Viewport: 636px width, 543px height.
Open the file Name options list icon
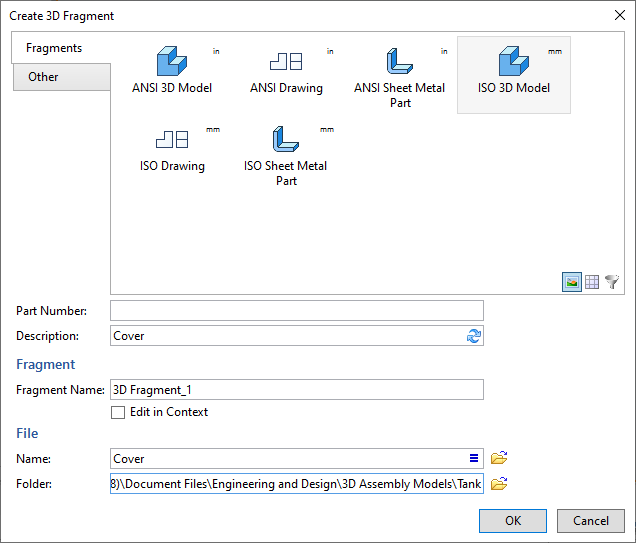pos(474,458)
